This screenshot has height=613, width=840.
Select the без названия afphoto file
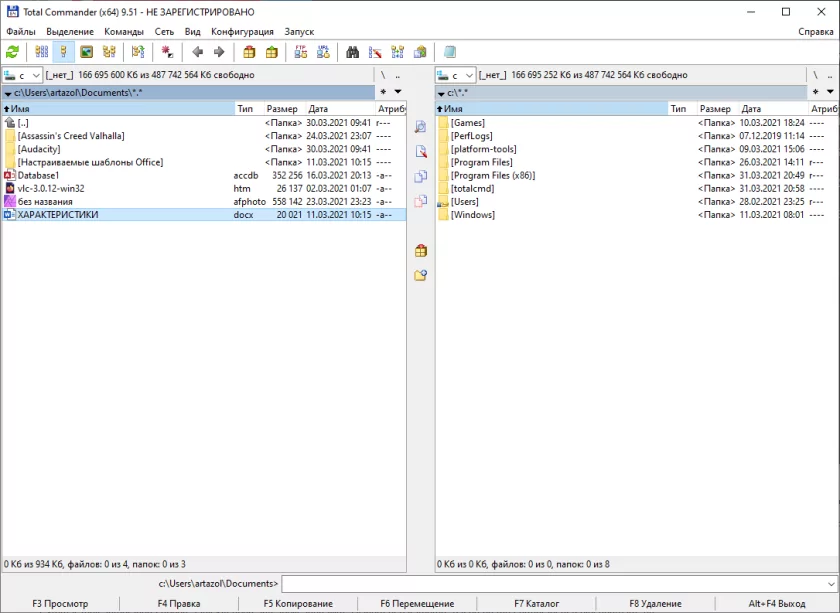pyautogui.click(x=204, y=201)
